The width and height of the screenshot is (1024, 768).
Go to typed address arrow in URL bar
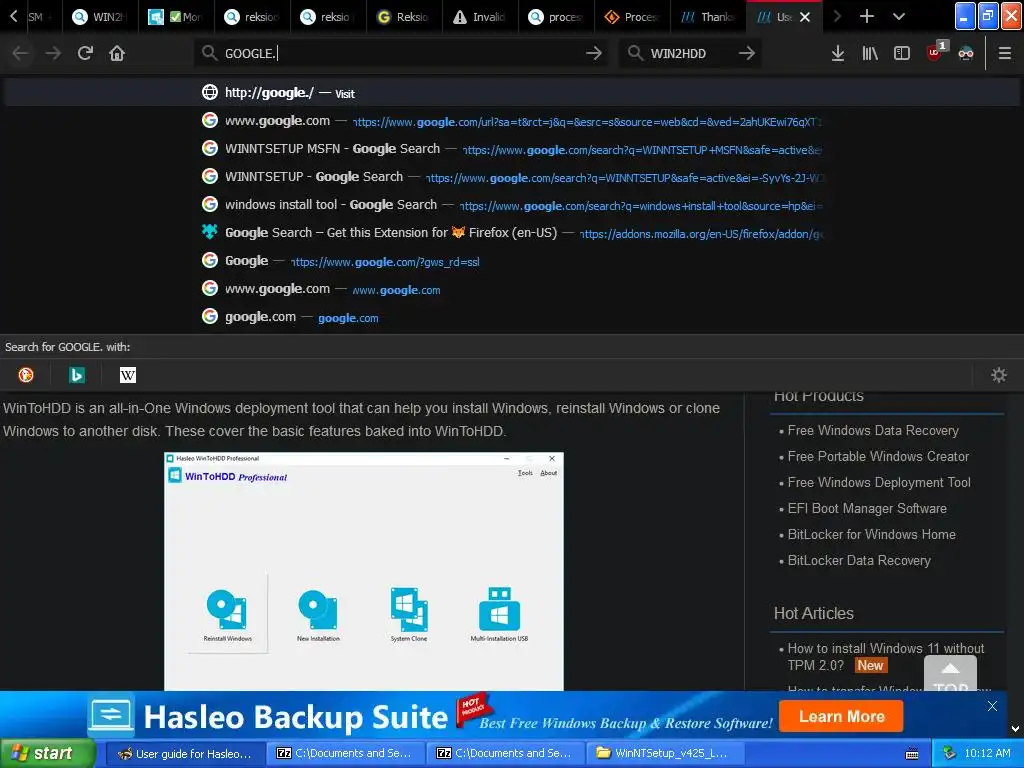pos(594,53)
